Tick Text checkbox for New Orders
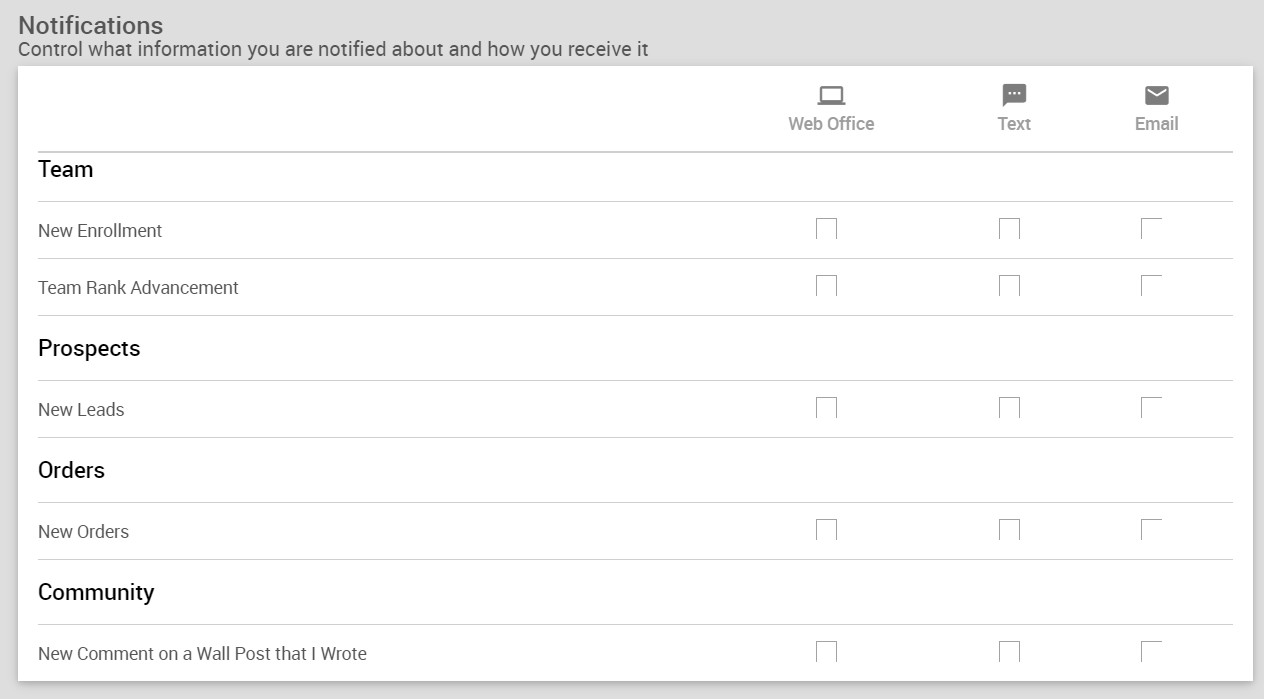 point(1010,530)
